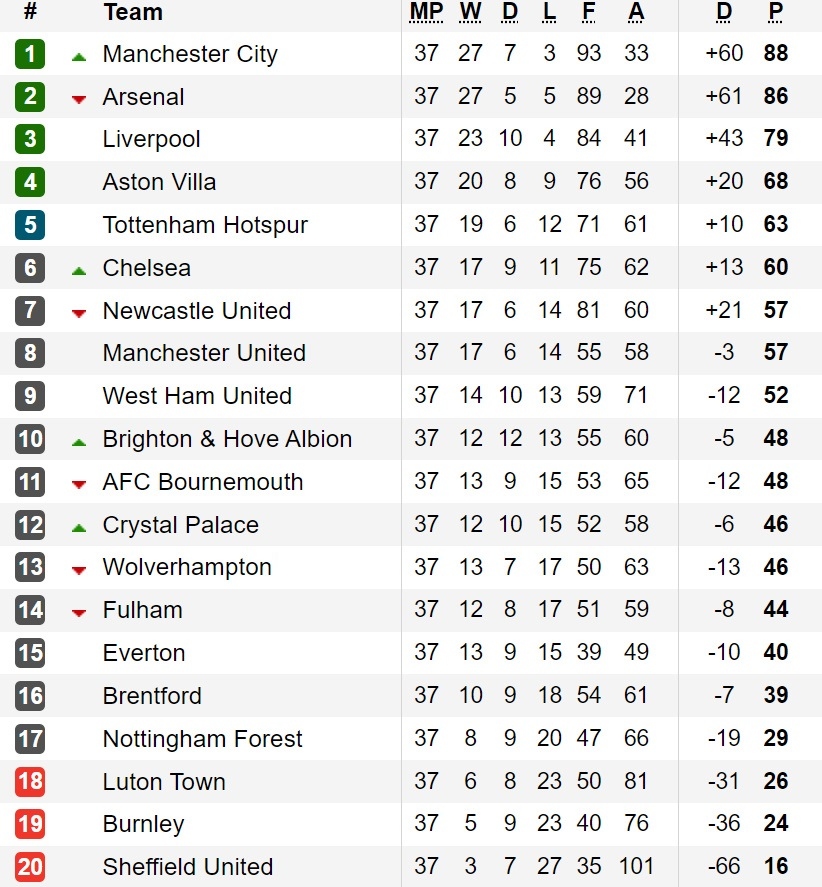
Task: Click the MP column header
Action: click(x=427, y=12)
